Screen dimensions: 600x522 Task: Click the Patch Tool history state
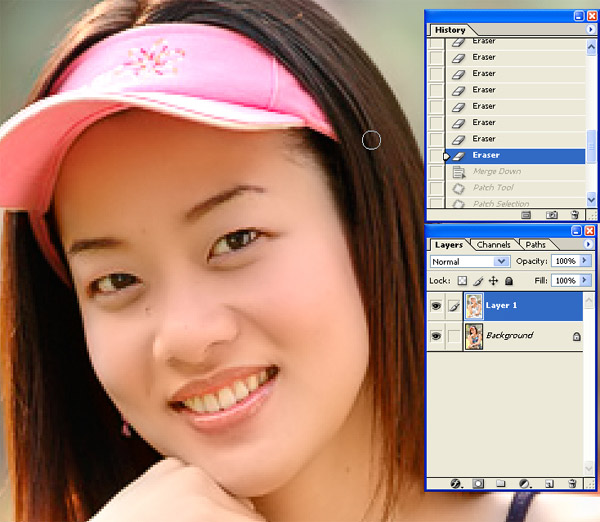pyautogui.click(x=493, y=188)
